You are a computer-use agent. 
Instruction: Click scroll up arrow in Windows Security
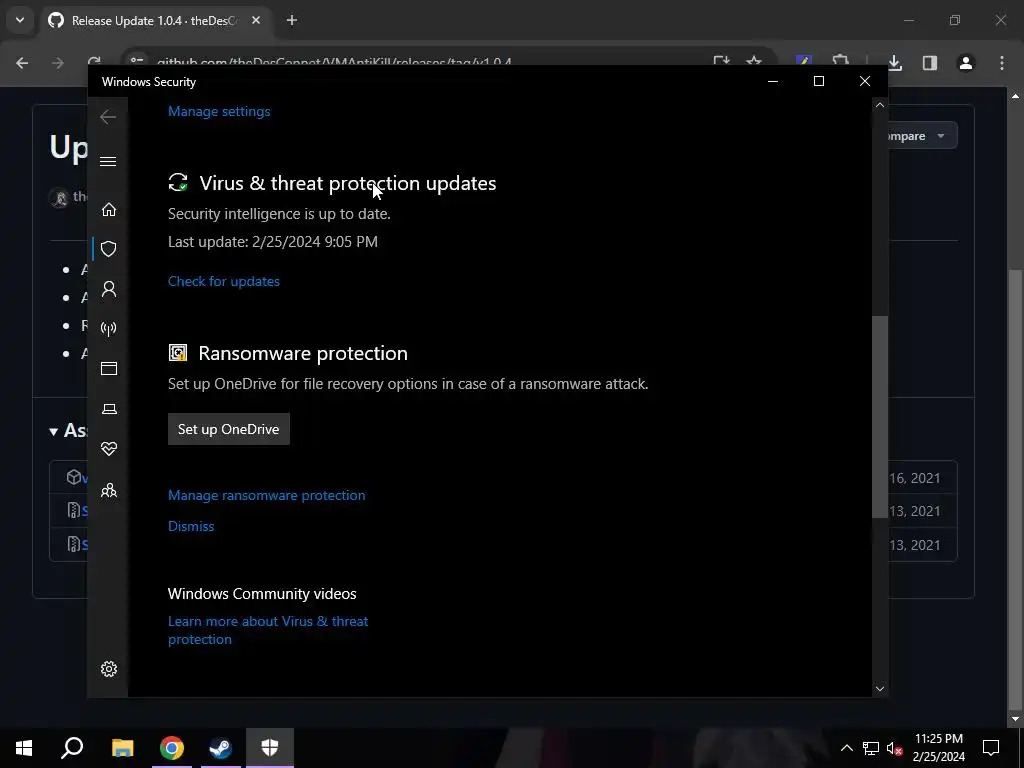(880, 105)
